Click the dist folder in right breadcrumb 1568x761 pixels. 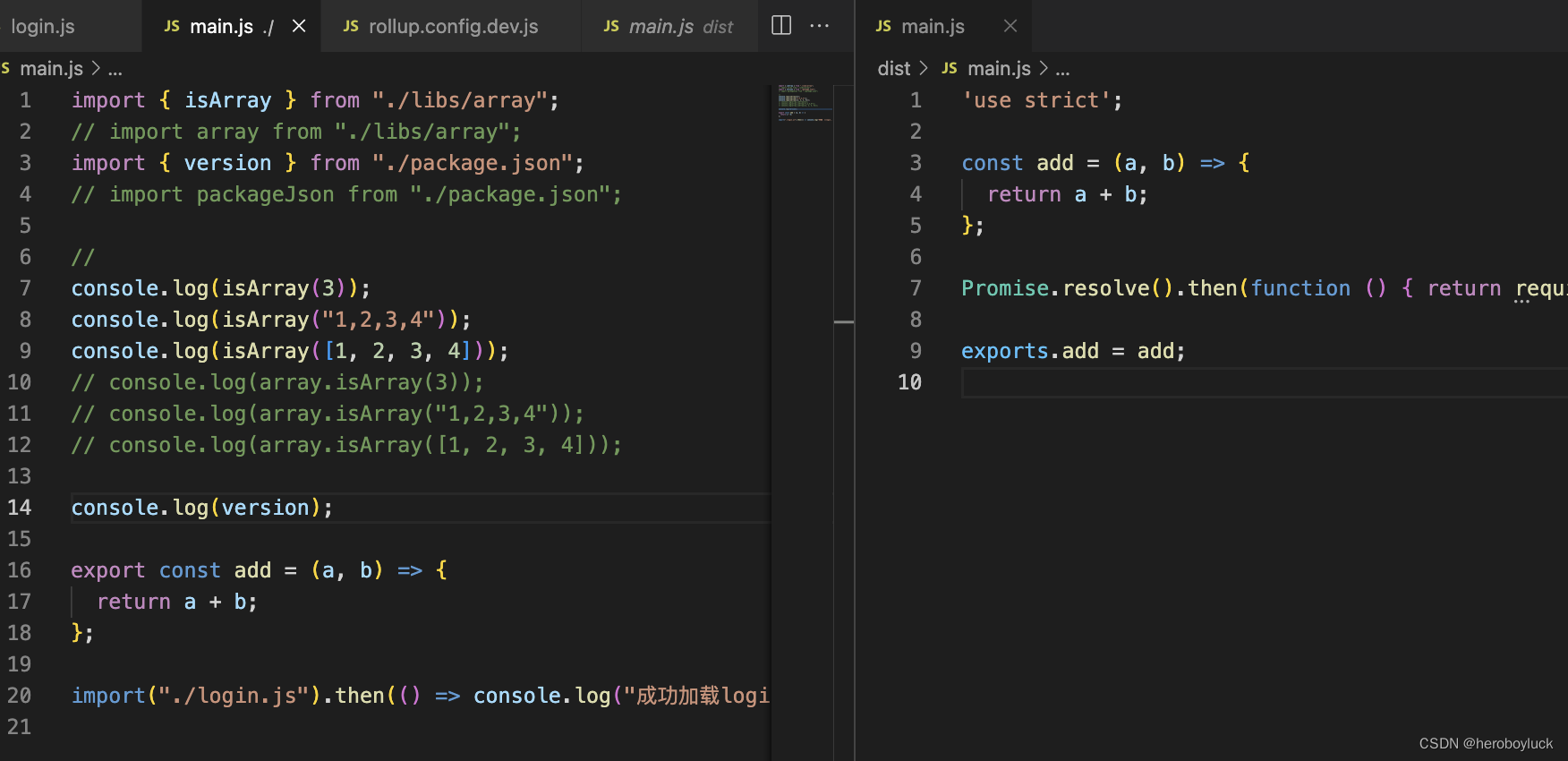point(894,68)
